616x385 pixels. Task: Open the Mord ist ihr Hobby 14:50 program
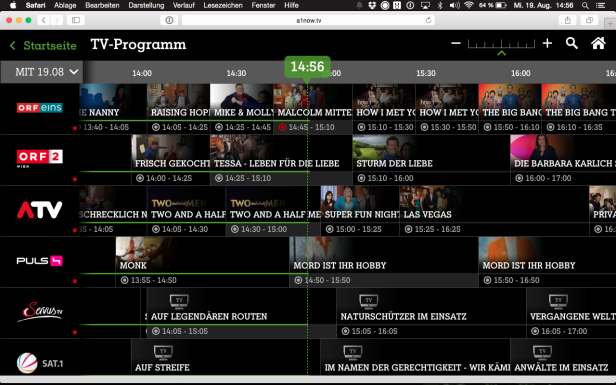(x=383, y=262)
